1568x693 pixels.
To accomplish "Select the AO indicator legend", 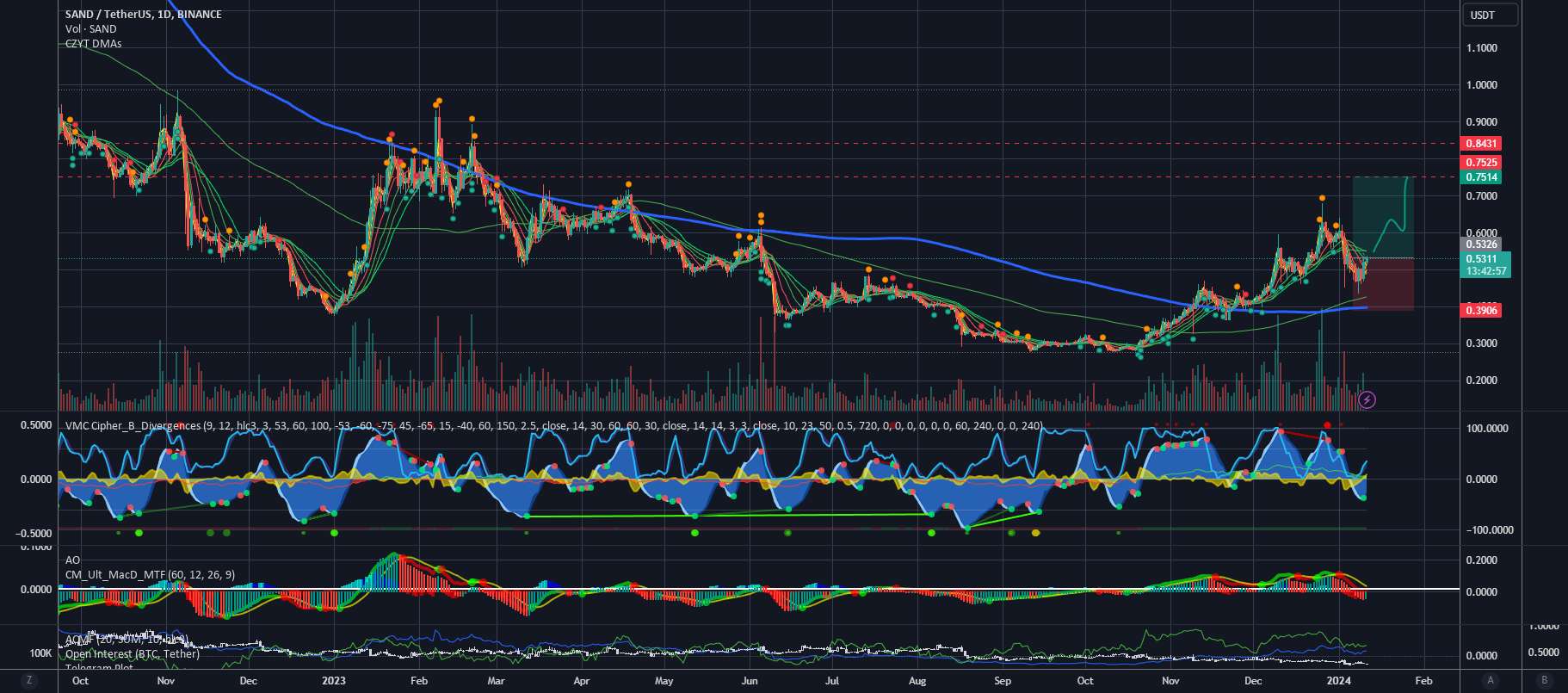I will (73, 560).
